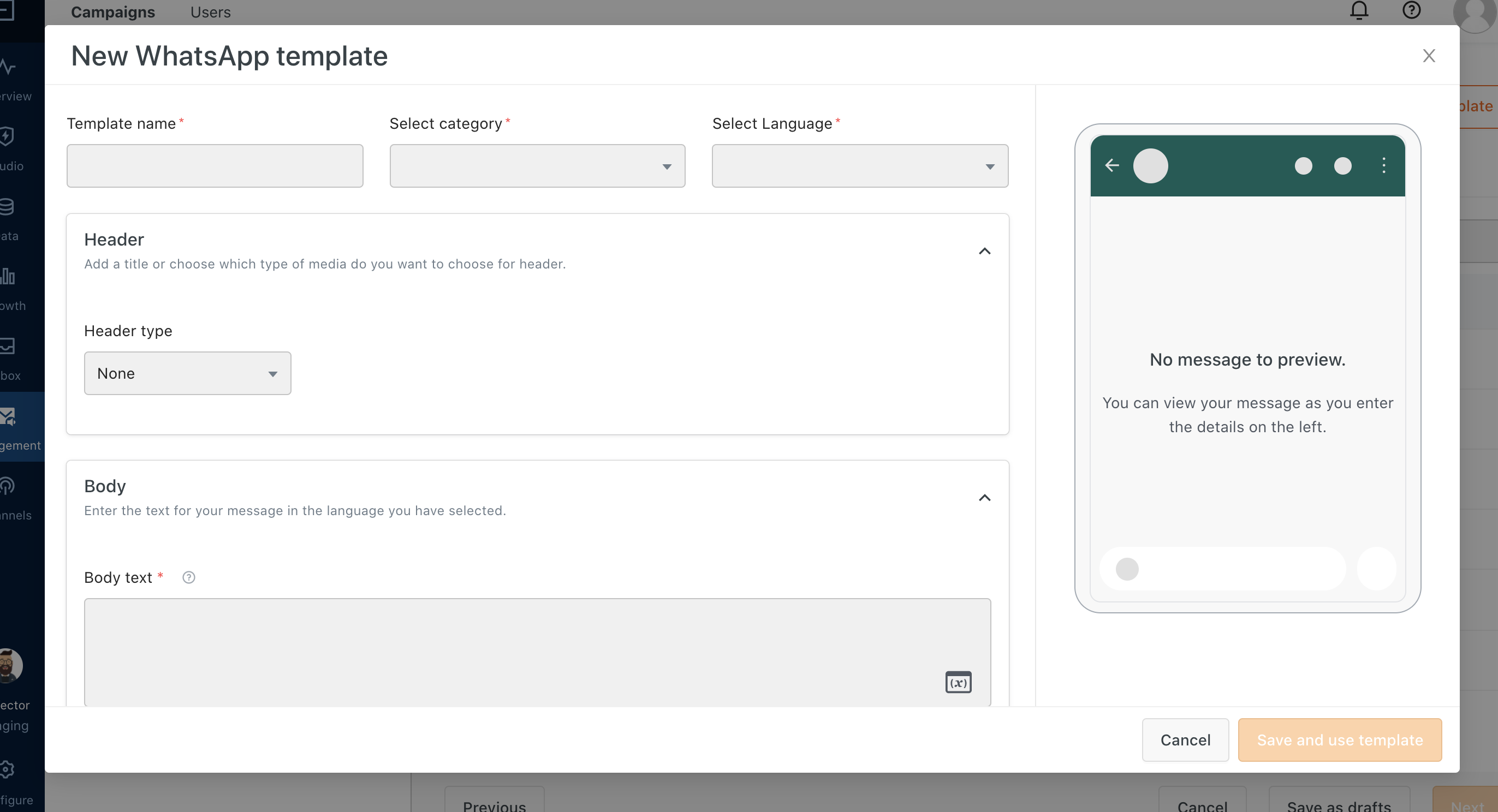The image size is (1498, 812).
Task: Open the Channels sidebar icon
Action: tap(7, 486)
